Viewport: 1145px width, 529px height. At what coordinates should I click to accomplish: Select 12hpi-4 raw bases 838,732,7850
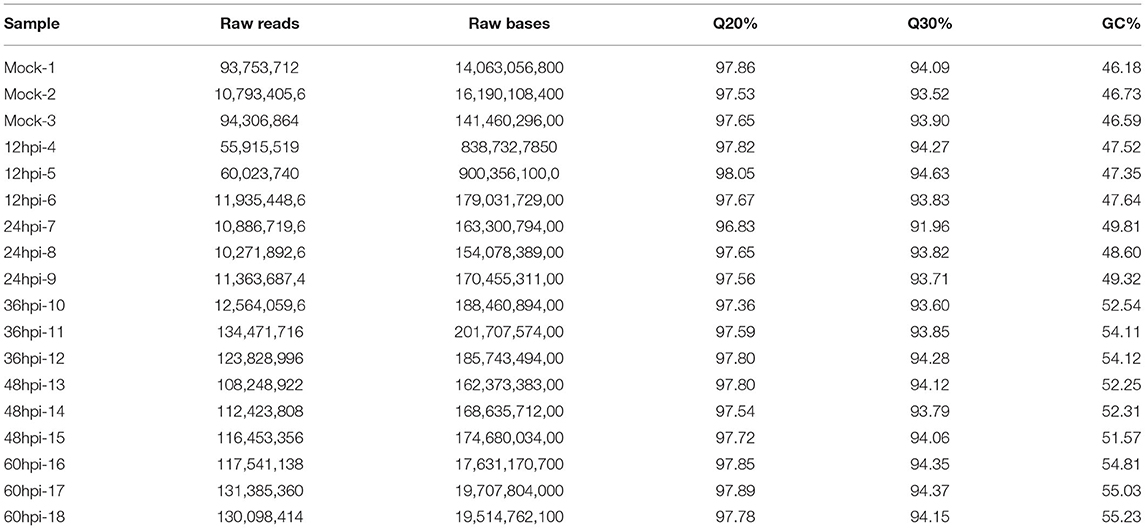click(x=509, y=145)
